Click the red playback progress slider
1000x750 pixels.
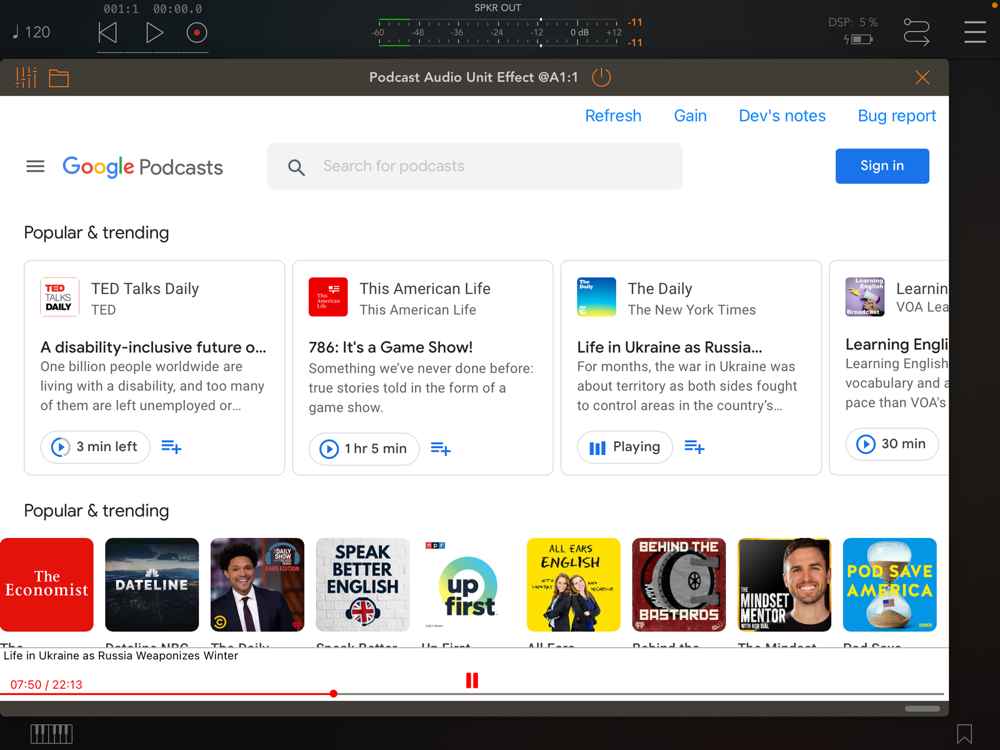[x=333, y=693]
